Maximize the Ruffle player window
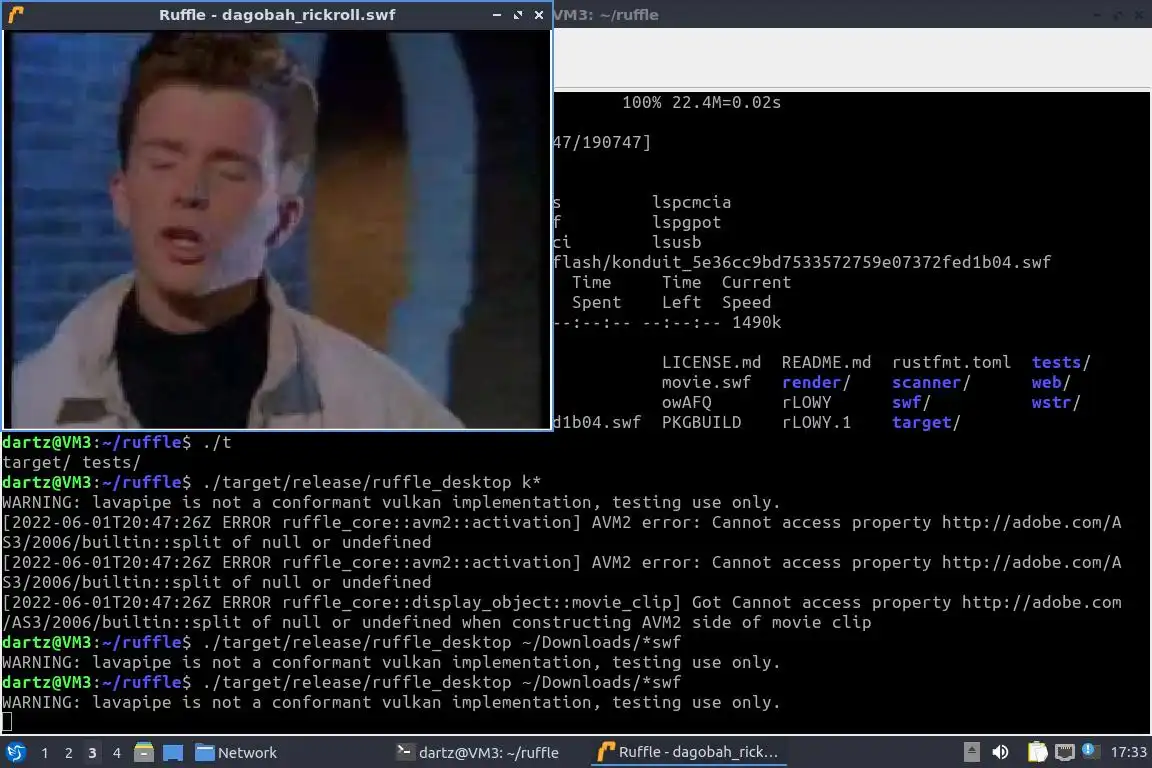Screen dimensions: 1152x768 click(518, 15)
